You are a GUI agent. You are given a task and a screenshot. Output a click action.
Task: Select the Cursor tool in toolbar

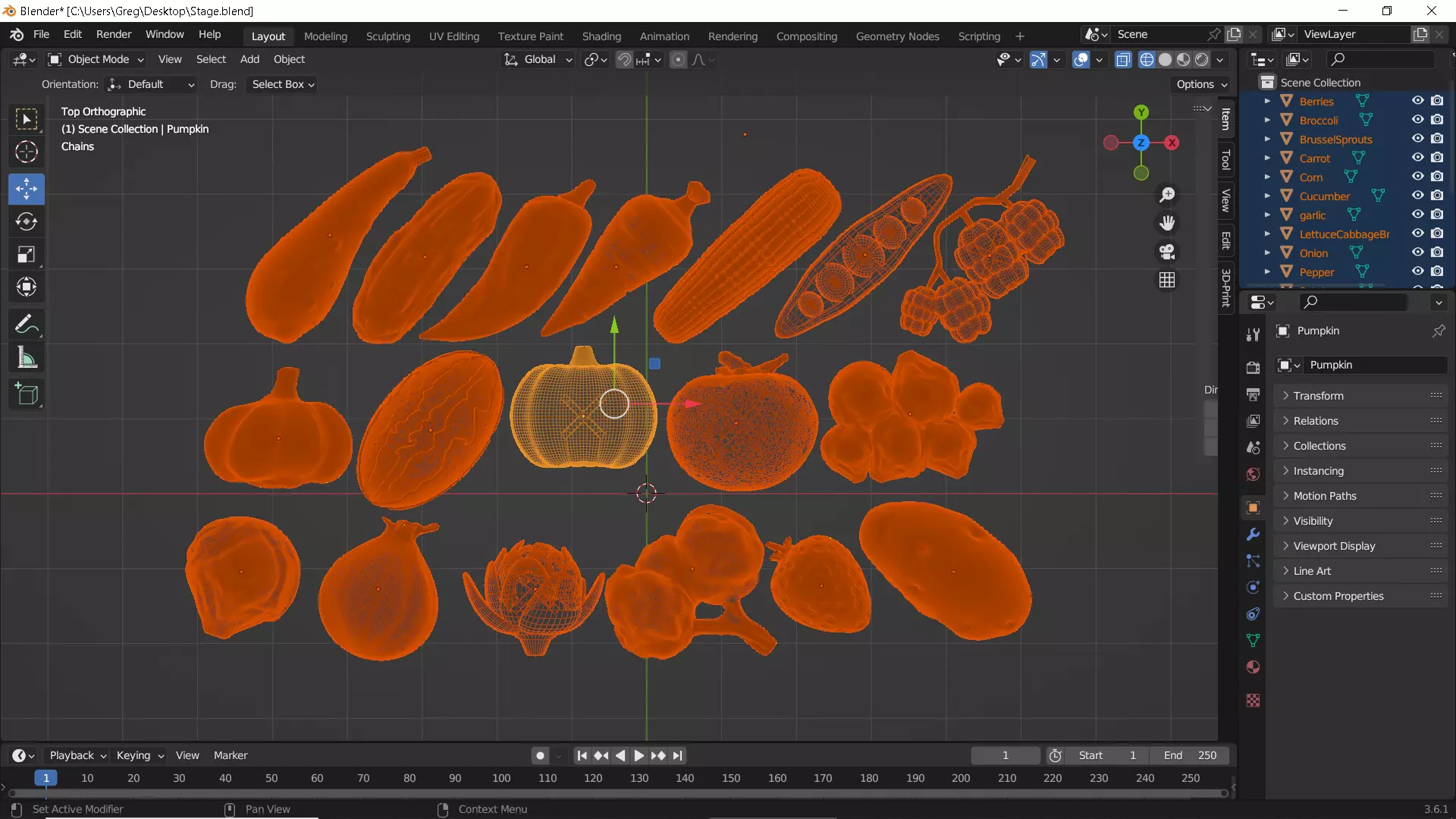(x=27, y=152)
